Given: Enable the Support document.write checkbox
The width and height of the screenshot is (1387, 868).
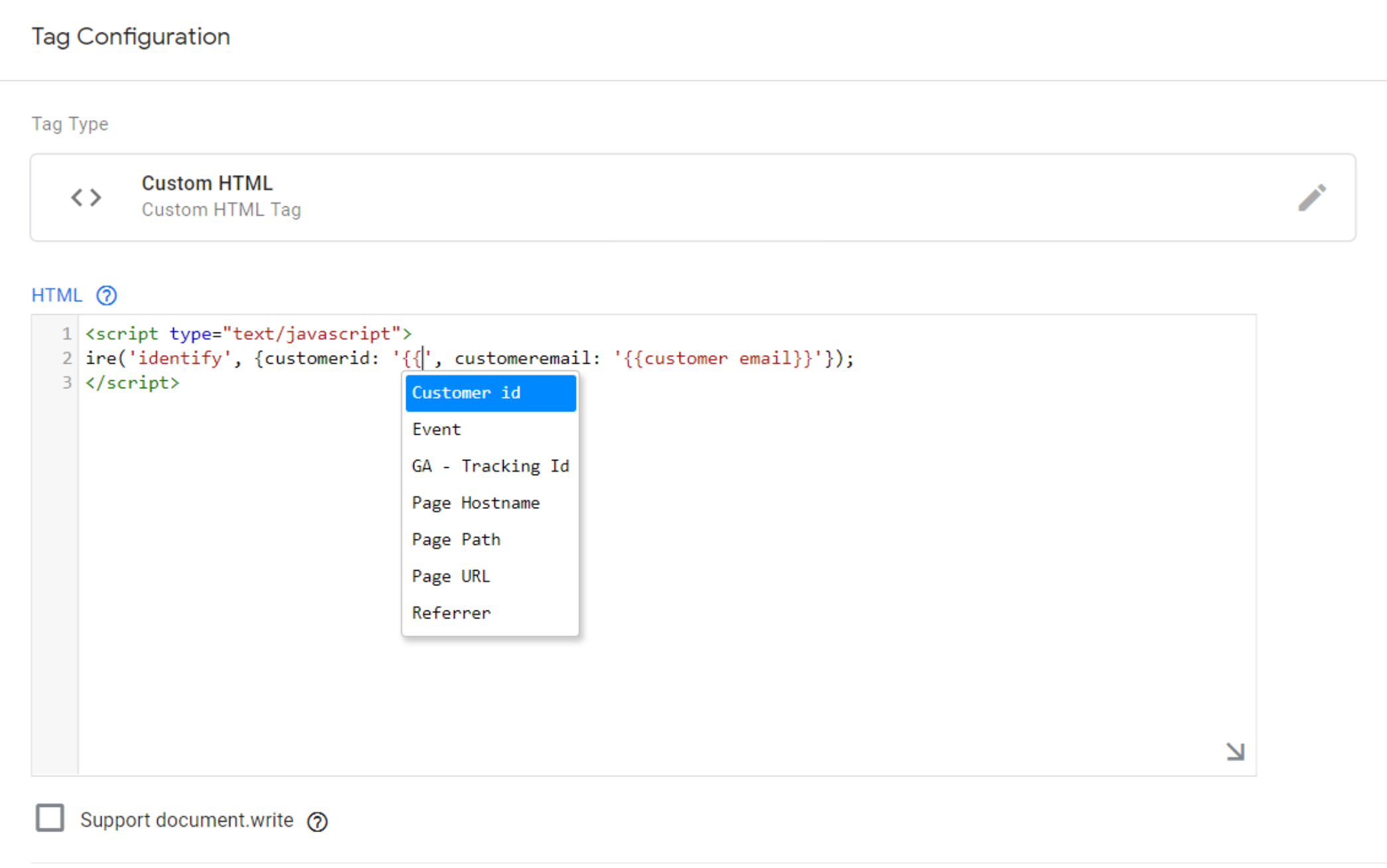Looking at the screenshot, I should (50, 818).
